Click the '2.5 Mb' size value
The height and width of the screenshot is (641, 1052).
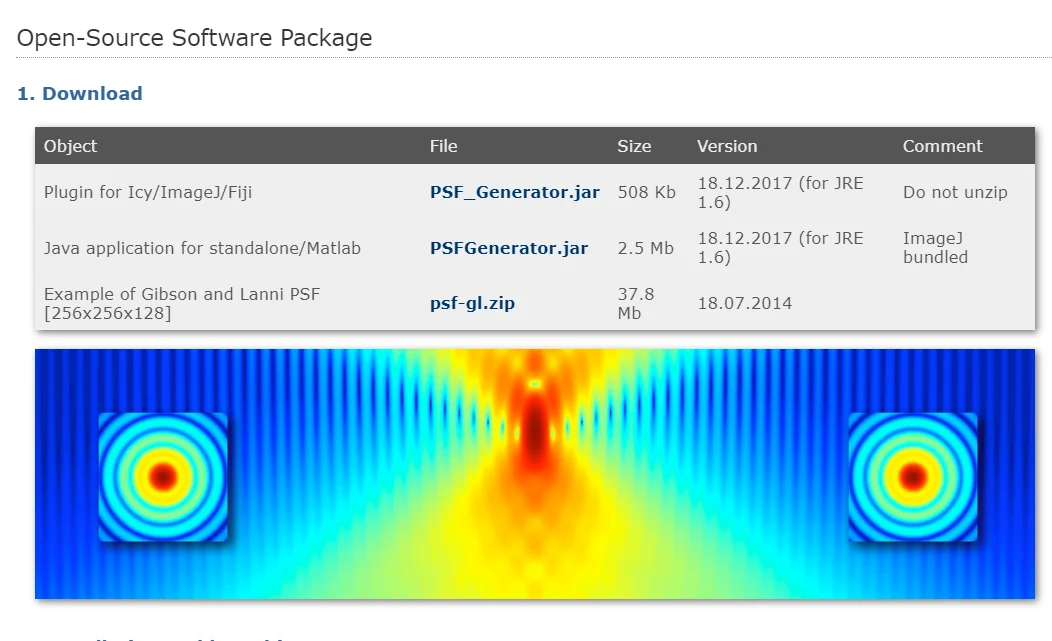(645, 248)
